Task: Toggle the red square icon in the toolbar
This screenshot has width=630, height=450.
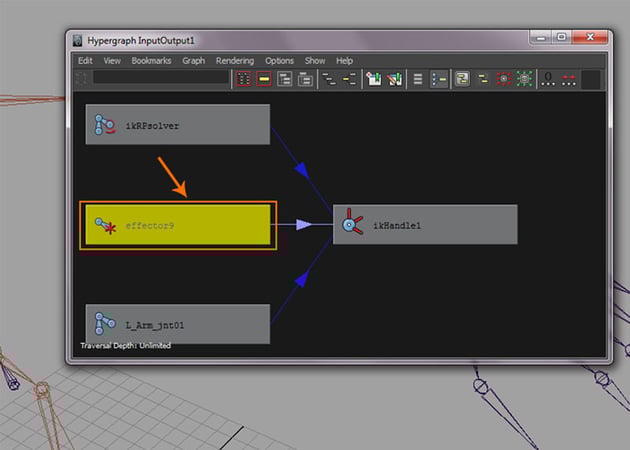Action: [504, 78]
